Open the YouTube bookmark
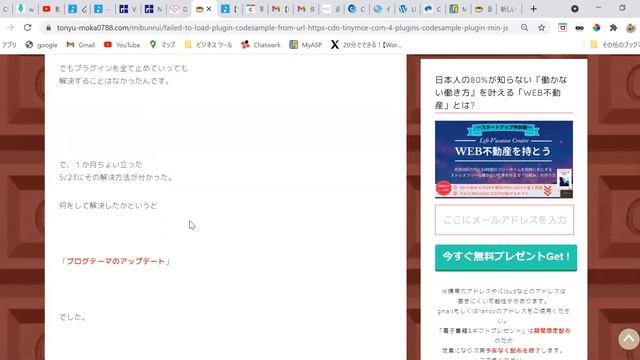Image resolution: width=640 pixels, height=360 pixels. coord(122,45)
